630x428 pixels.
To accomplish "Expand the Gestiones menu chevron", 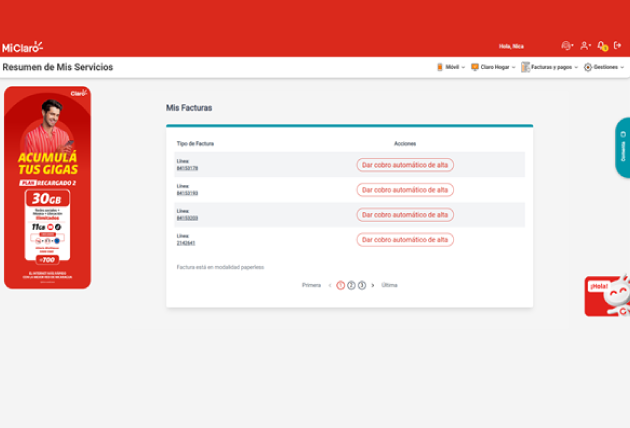I will [x=622, y=68].
